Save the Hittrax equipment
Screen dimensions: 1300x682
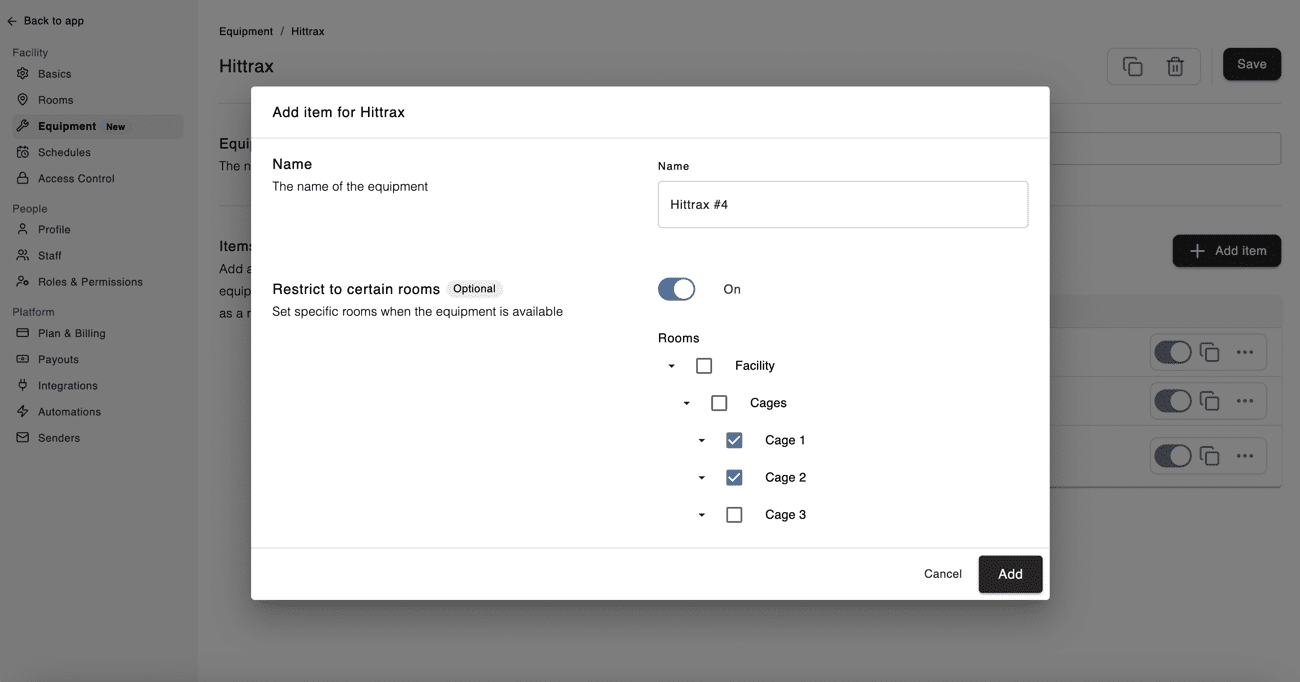pos(1252,64)
